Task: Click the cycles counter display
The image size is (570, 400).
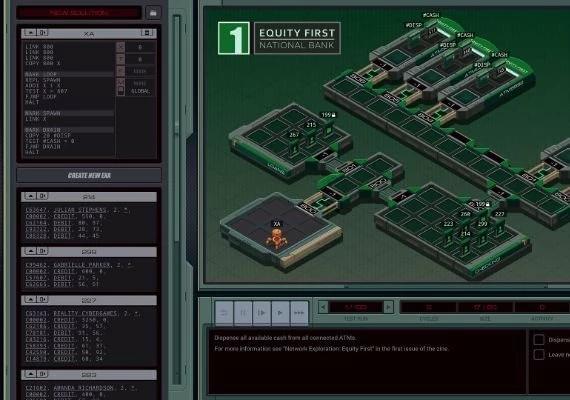Action: [429, 307]
